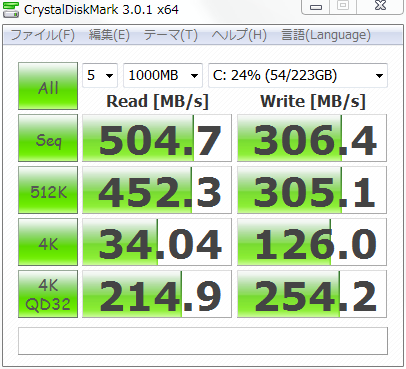
Task: Select the 4K QD32 read result 214.9
Action: click(x=157, y=294)
